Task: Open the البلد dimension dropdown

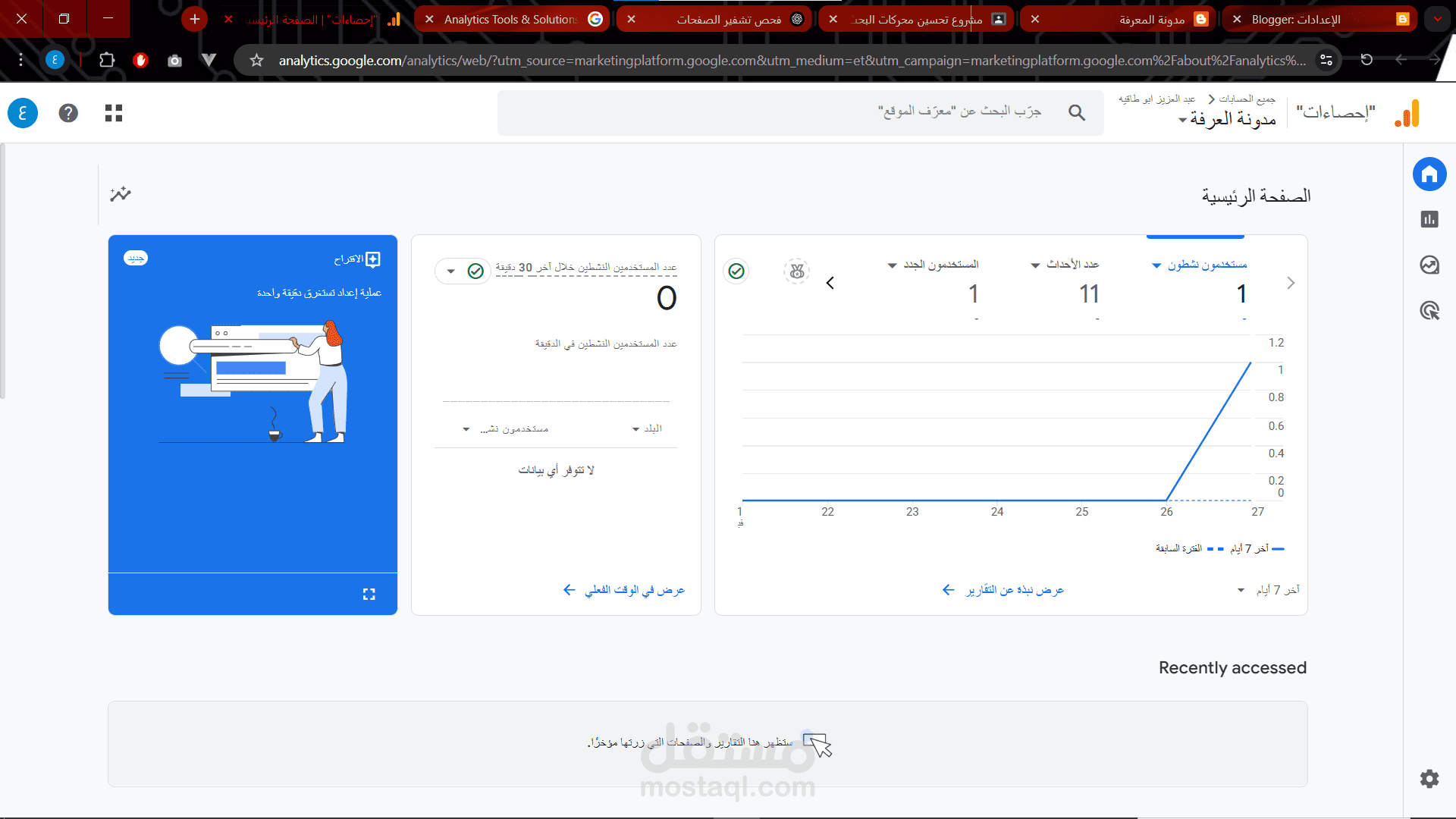Action: (648, 429)
